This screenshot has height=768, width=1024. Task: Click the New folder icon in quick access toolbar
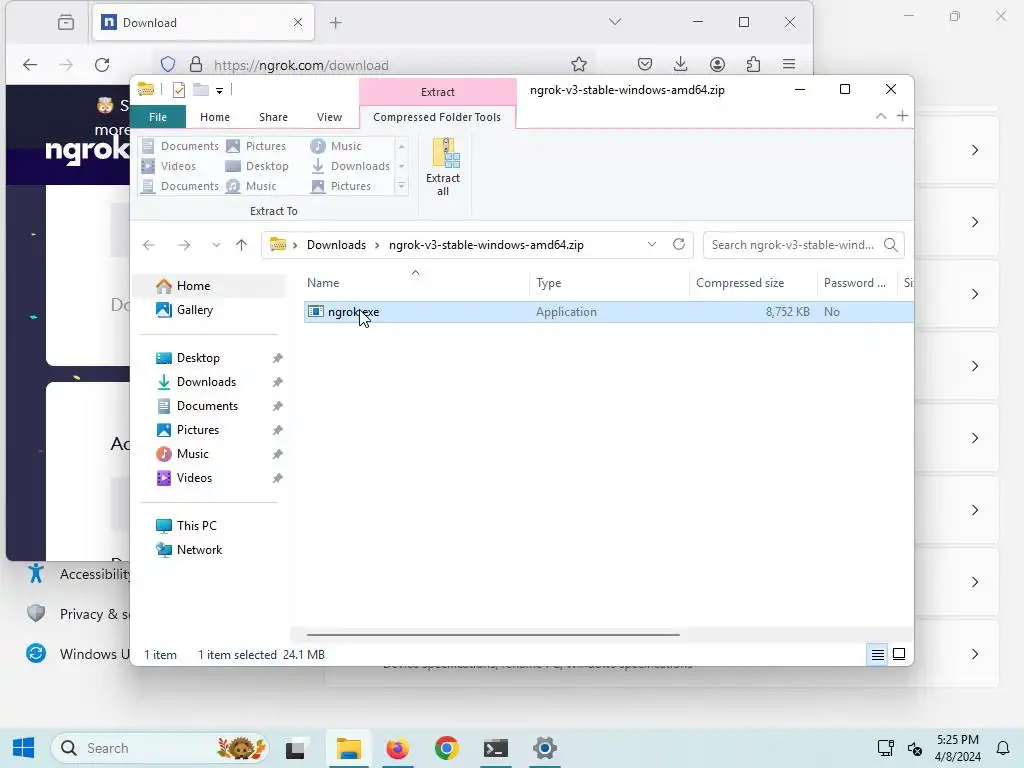tap(200, 90)
